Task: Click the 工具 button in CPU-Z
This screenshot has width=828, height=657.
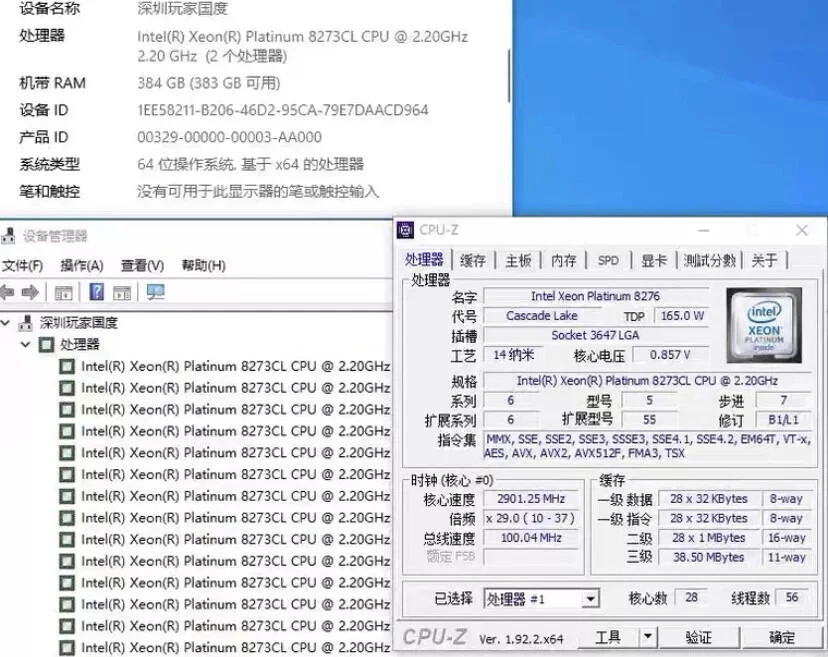Action: pyautogui.click(x=608, y=637)
